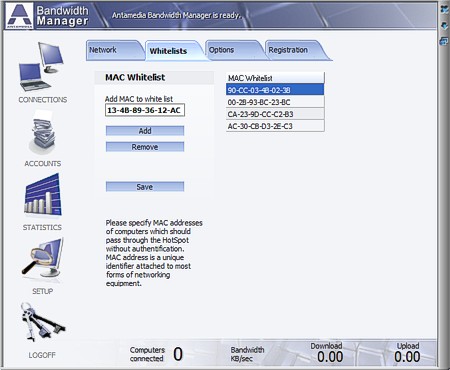
Task: Click the Save button
Action: 145,187
